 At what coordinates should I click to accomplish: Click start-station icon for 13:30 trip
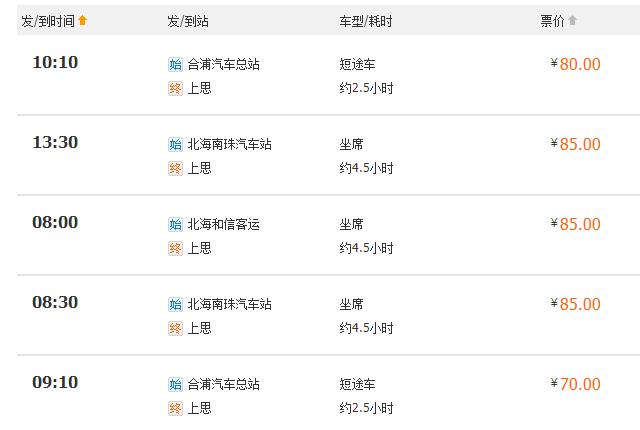(x=175, y=144)
